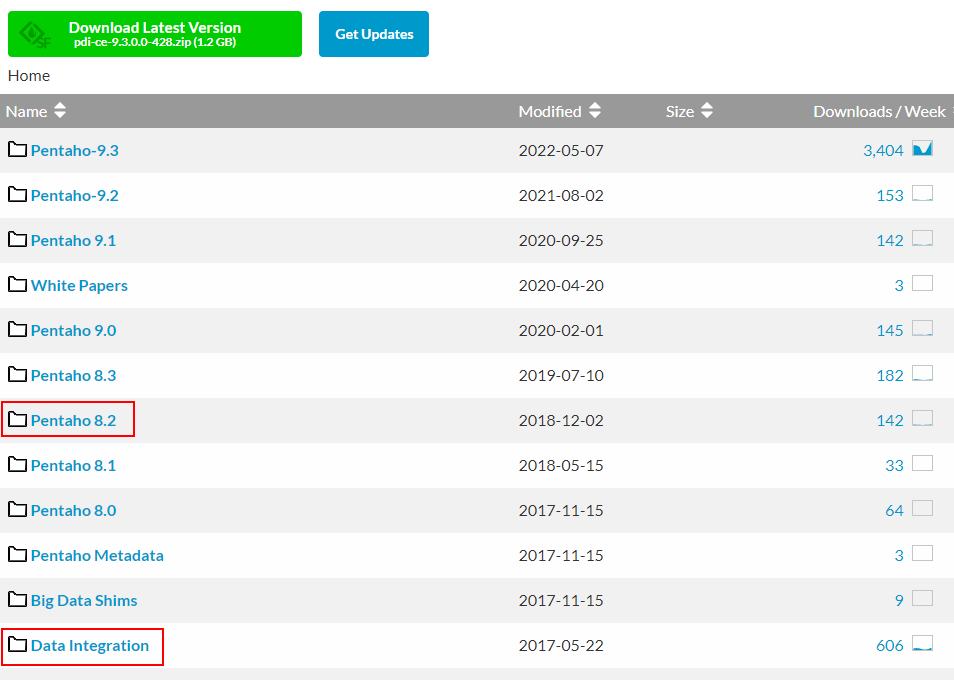Screen dimensions: 954x680
Task: Click the Download Latest Version button
Action: [155, 34]
